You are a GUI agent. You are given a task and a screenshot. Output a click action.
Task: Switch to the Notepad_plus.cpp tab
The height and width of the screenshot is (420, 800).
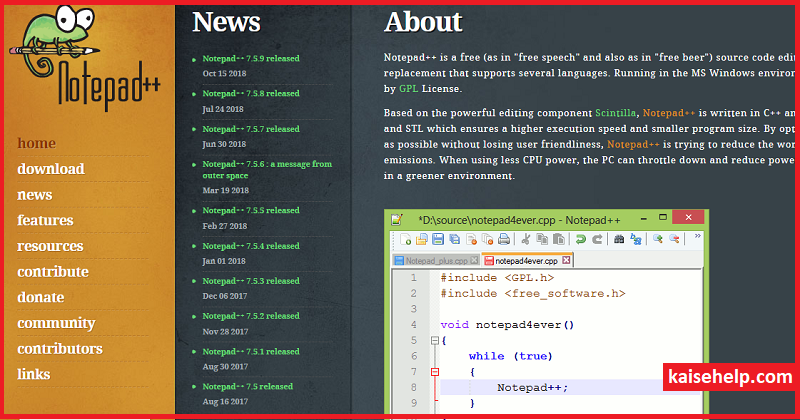(436, 261)
